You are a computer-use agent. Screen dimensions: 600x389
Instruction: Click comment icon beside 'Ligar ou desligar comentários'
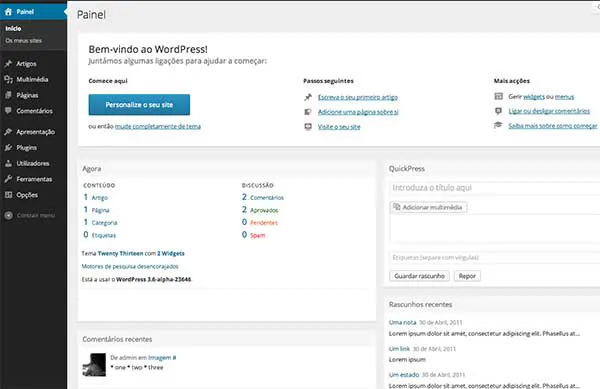[498, 111]
